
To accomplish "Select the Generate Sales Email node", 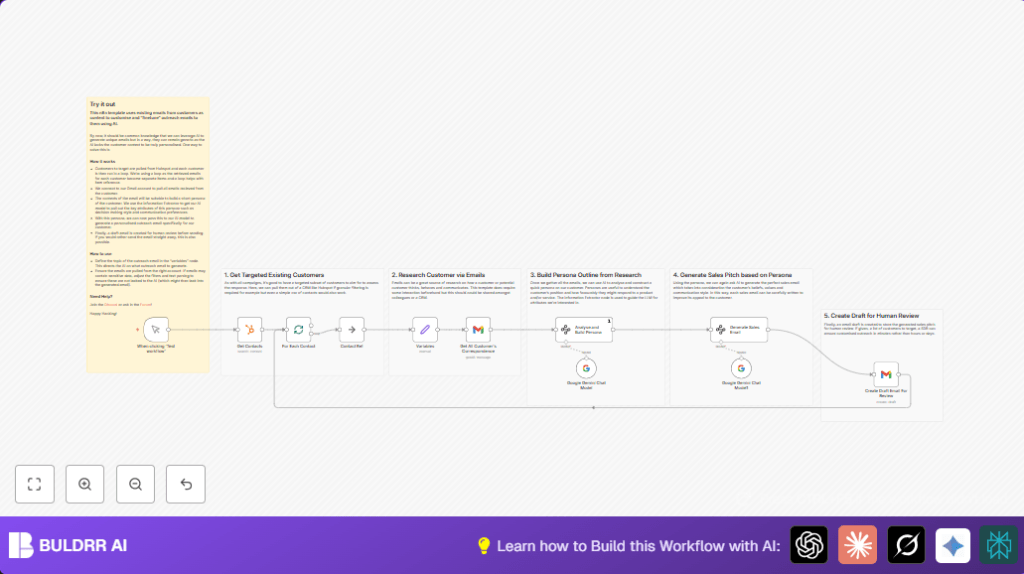I will pos(739,329).
